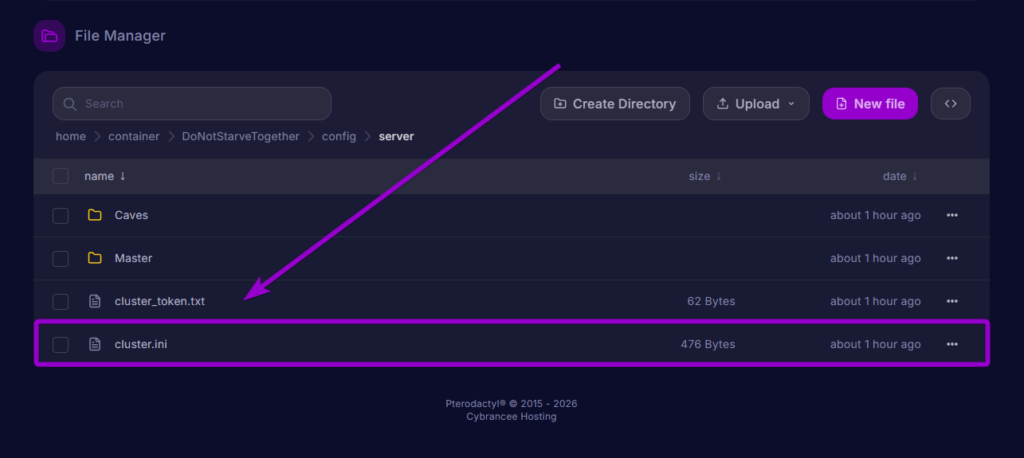
Task: Open config breadcrumb
Action: click(339, 137)
